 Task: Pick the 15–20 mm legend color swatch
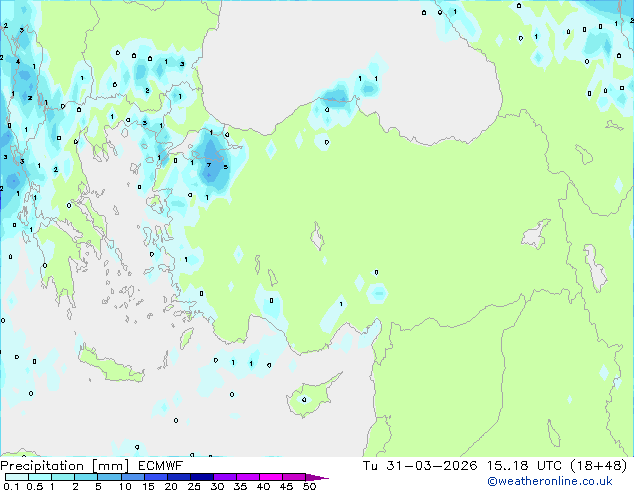pyautogui.click(x=155, y=477)
